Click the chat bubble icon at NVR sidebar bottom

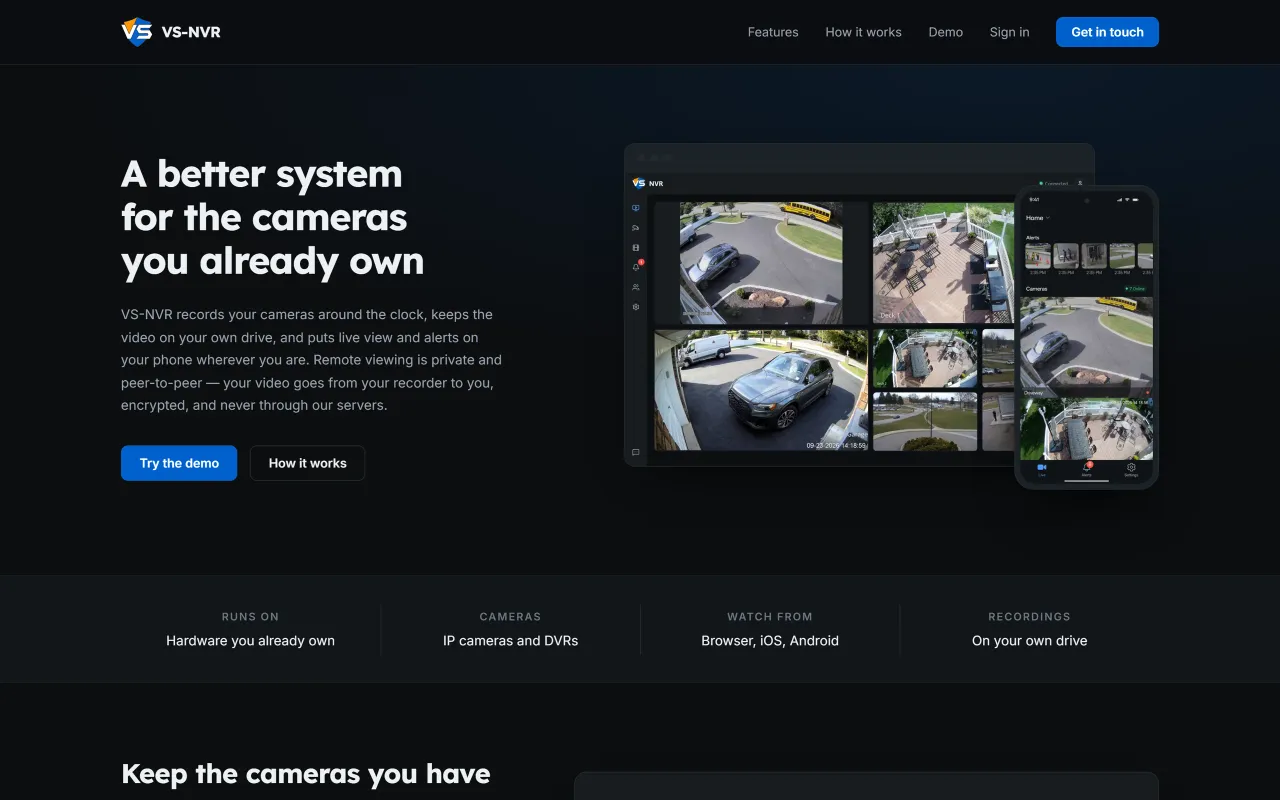tap(636, 453)
